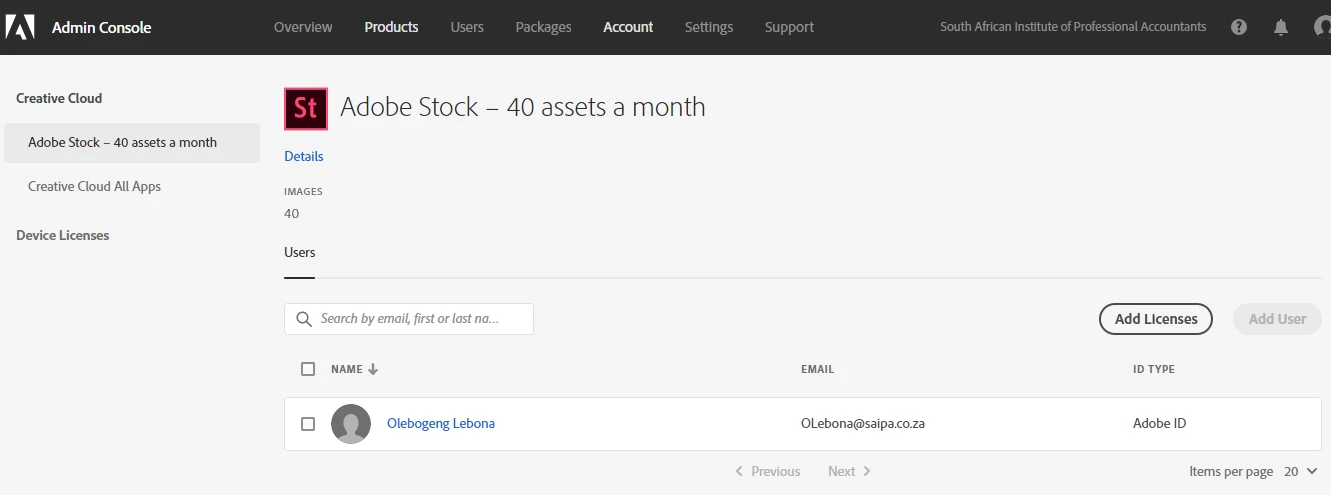Go to the Overview tab
This screenshot has height=495, width=1331.
click(303, 27)
